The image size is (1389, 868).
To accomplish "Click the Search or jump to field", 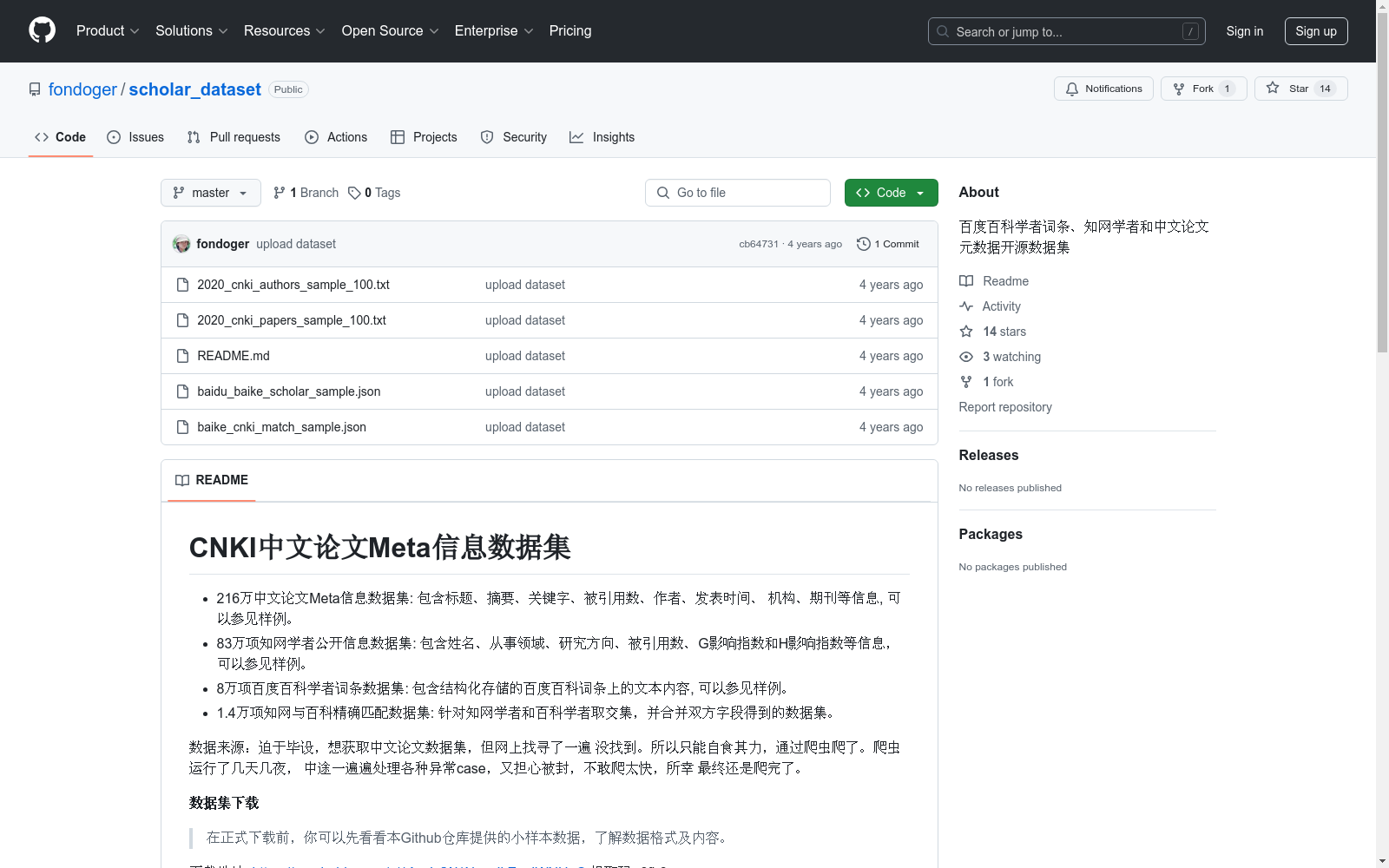I will pos(1067,31).
